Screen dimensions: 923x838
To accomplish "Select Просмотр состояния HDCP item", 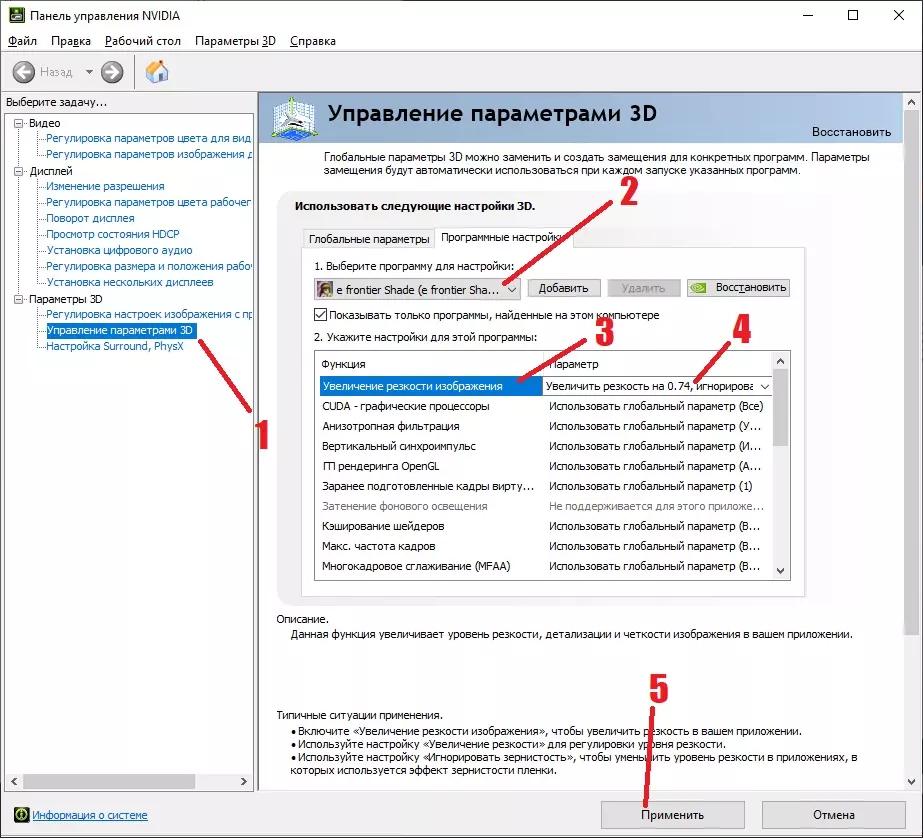I will (x=113, y=234).
